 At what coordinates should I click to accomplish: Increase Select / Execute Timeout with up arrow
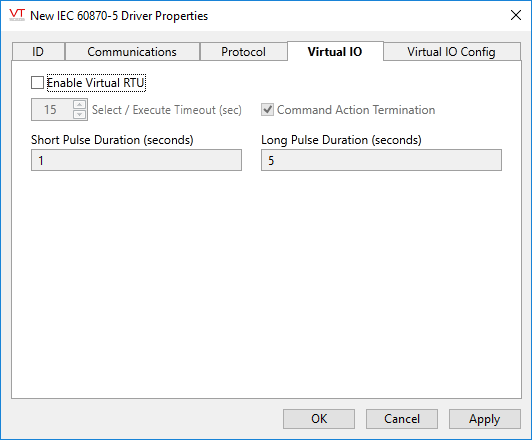(79, 104)
